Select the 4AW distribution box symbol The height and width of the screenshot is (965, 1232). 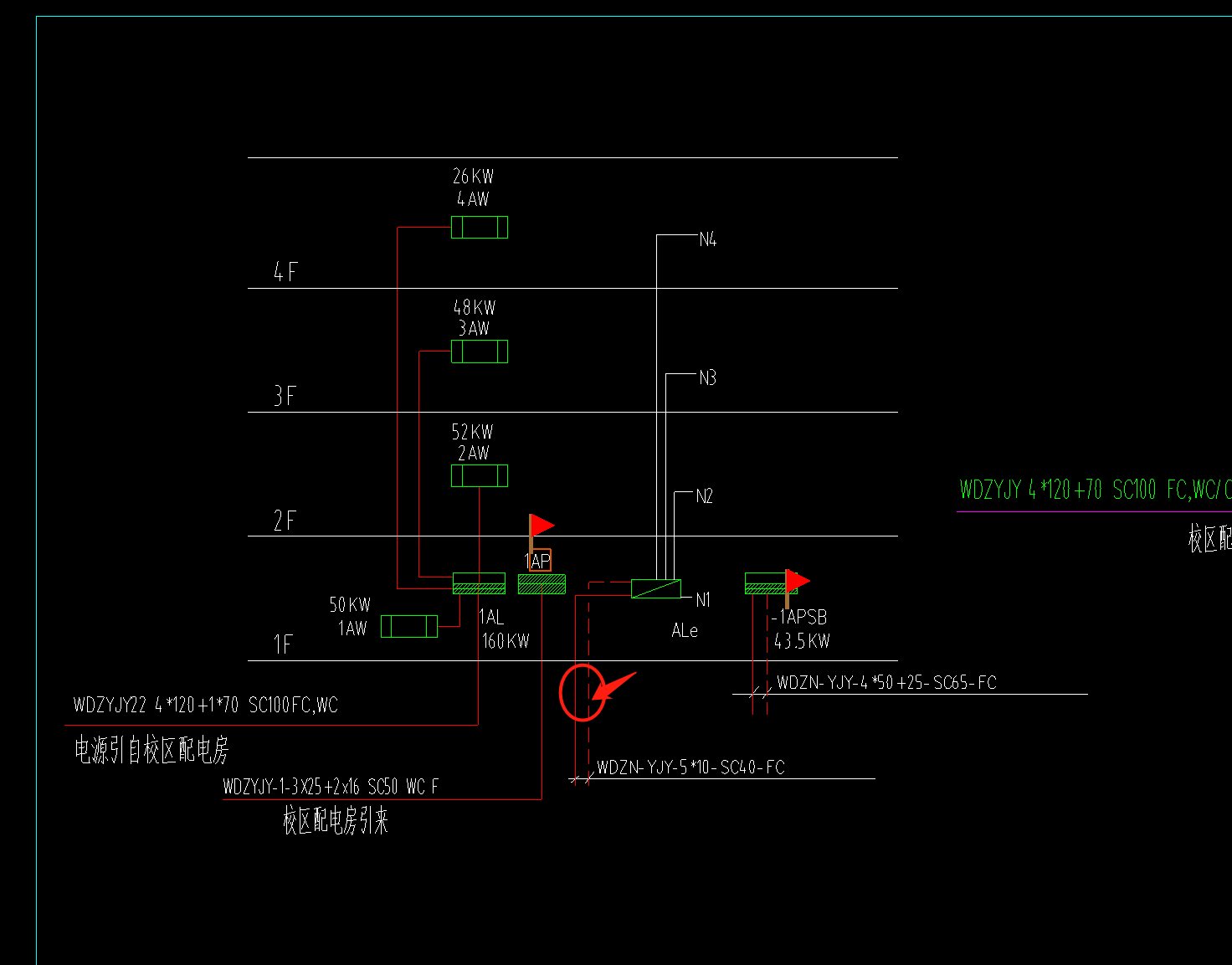pyautogui.click(x=480, y=227)
